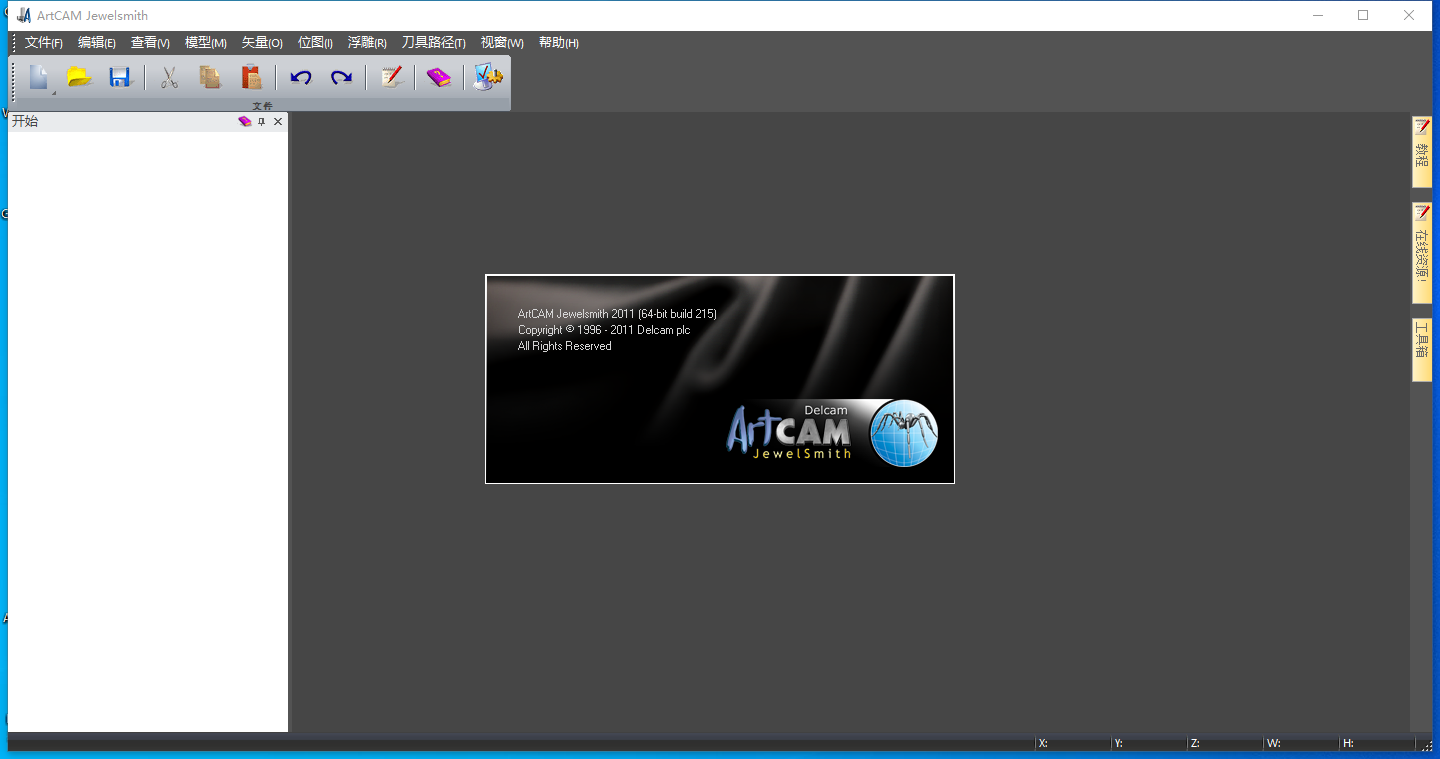Image resolution: width=1440 pixels, height=759 pixels.
Task: Click the 开始 panel title
Action: click(x=25, y=121)
